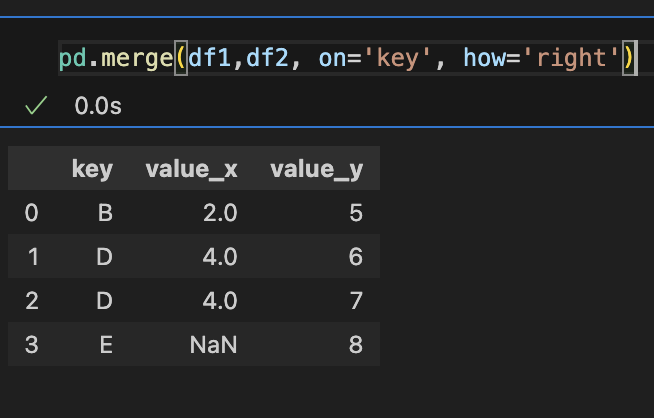Click the df1 argument in the code
Viewport: 654px width, 418px height.
[210, 58]
